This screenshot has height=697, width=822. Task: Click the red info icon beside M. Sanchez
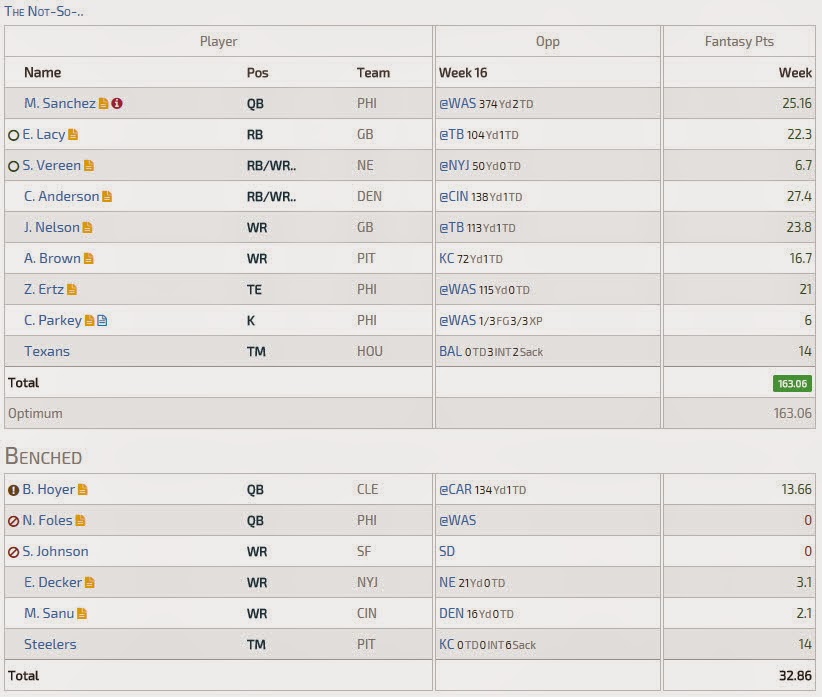coord(117,104)
